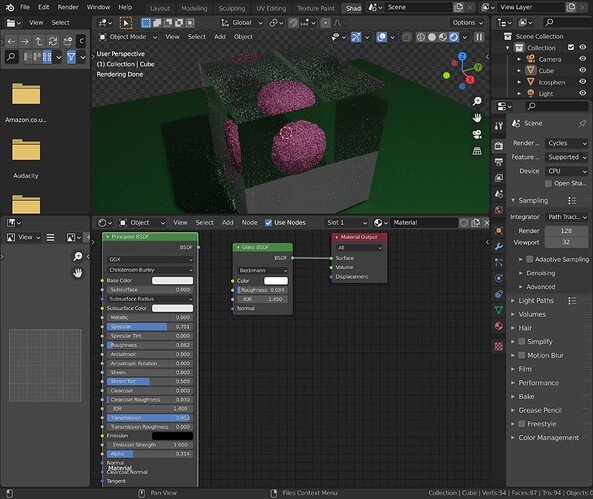Click the Transmission slider on Principled BSDF
The width and height of the screenshot is (593, 499).
point(150,418)
